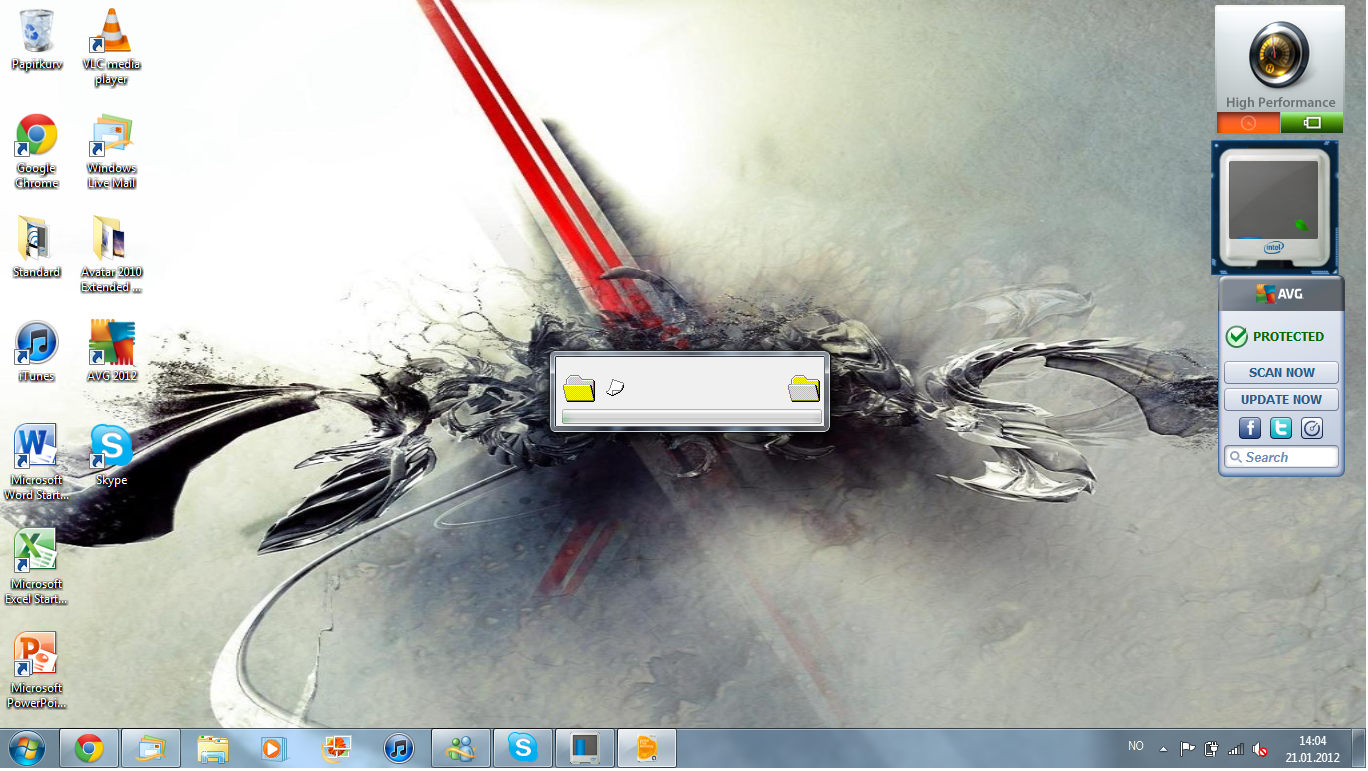Launch Windows Media Player from the taskbar
Viewport: 1368px width, 771px height.
click(273, 748)
